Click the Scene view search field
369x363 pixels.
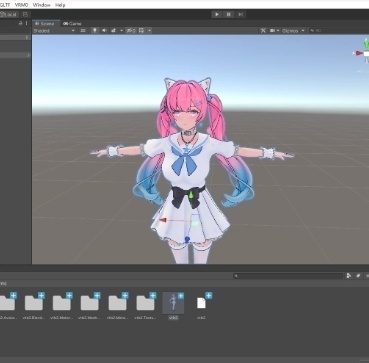(x=338, y=31)
